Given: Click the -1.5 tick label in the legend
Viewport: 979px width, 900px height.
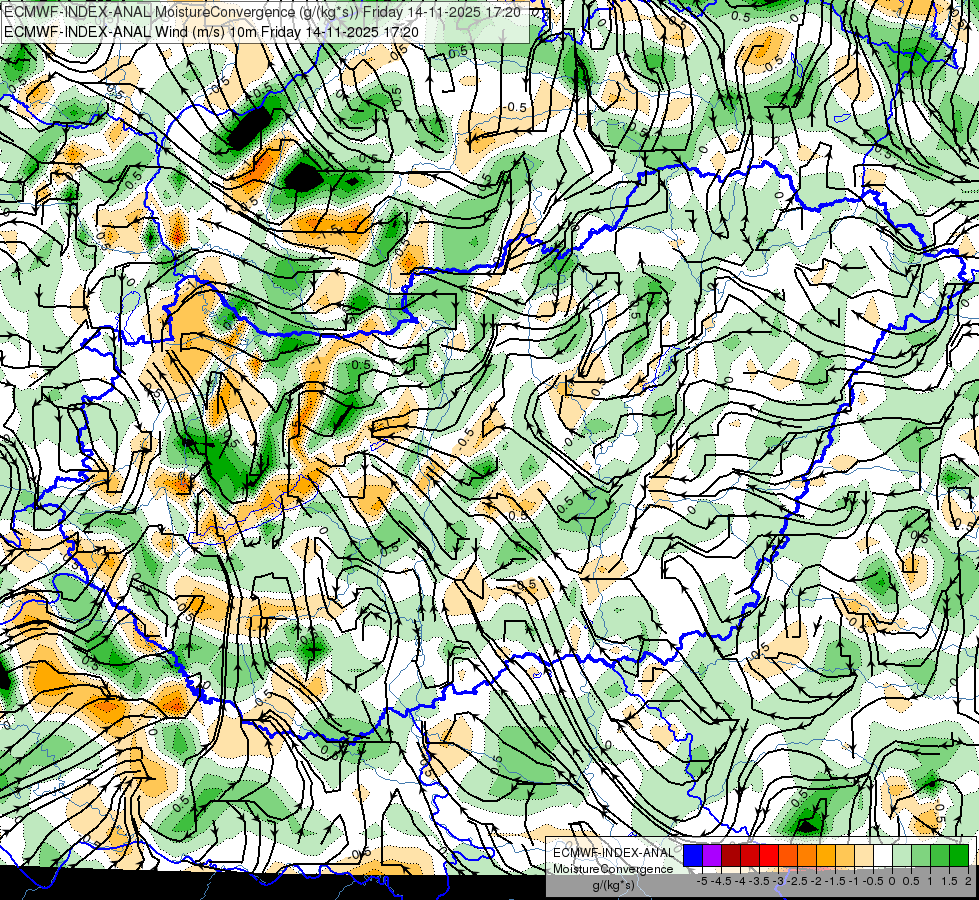Looking at the screenshot, I should tap(835, 881).
